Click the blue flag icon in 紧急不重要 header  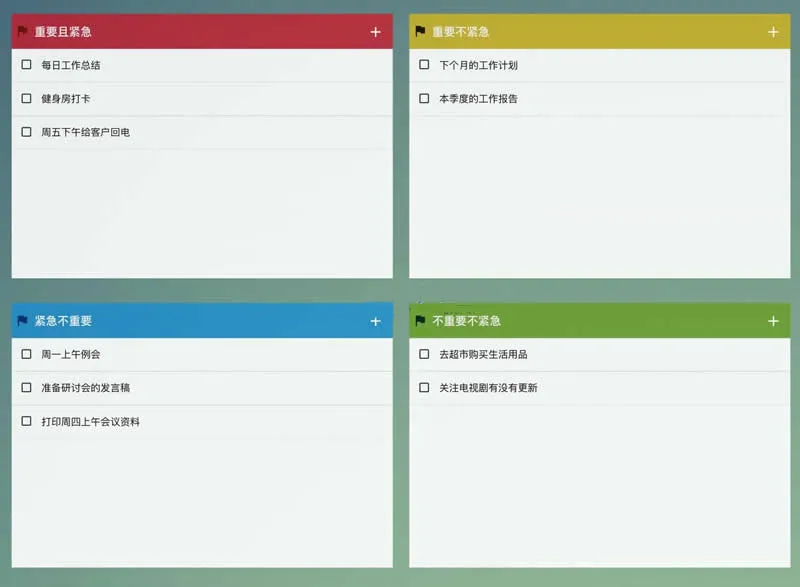tap(23, 321)
